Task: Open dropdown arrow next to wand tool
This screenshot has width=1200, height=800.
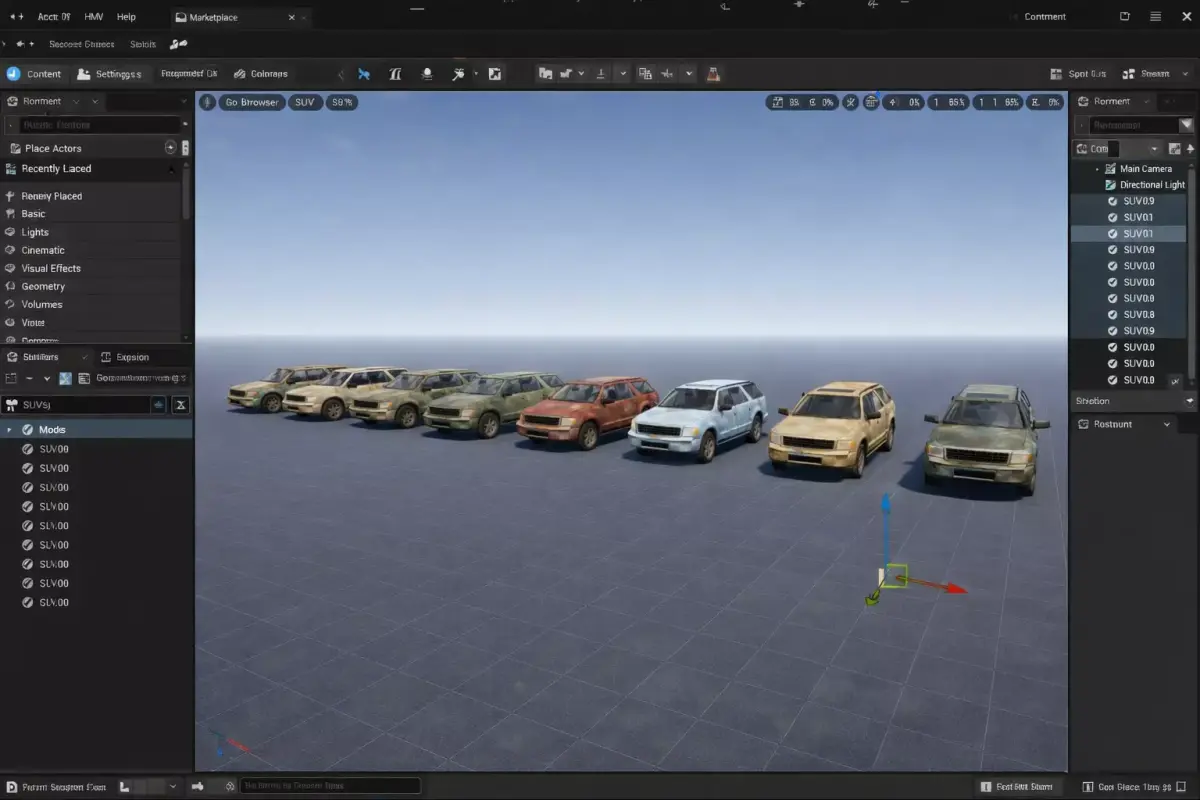Action: tap(476, 74)
